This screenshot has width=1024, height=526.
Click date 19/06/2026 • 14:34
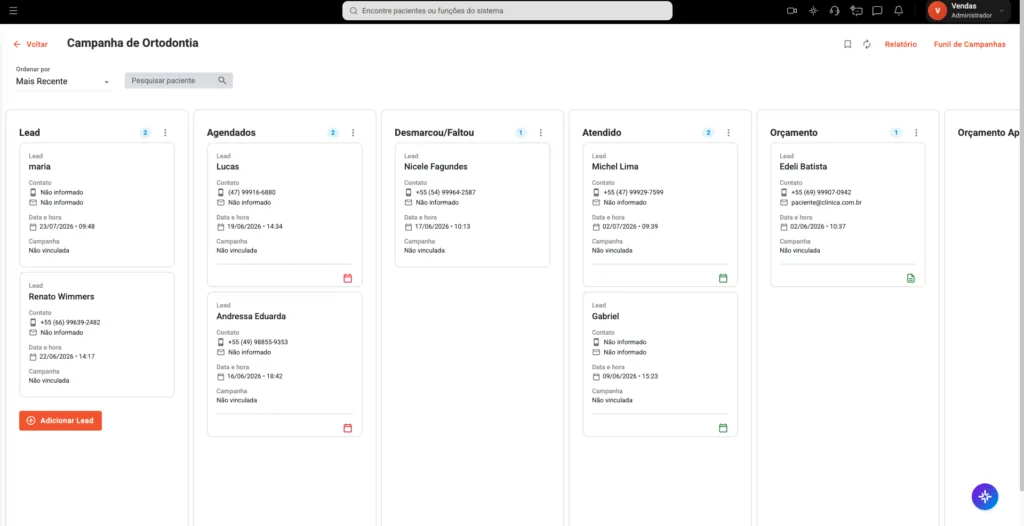255,227
